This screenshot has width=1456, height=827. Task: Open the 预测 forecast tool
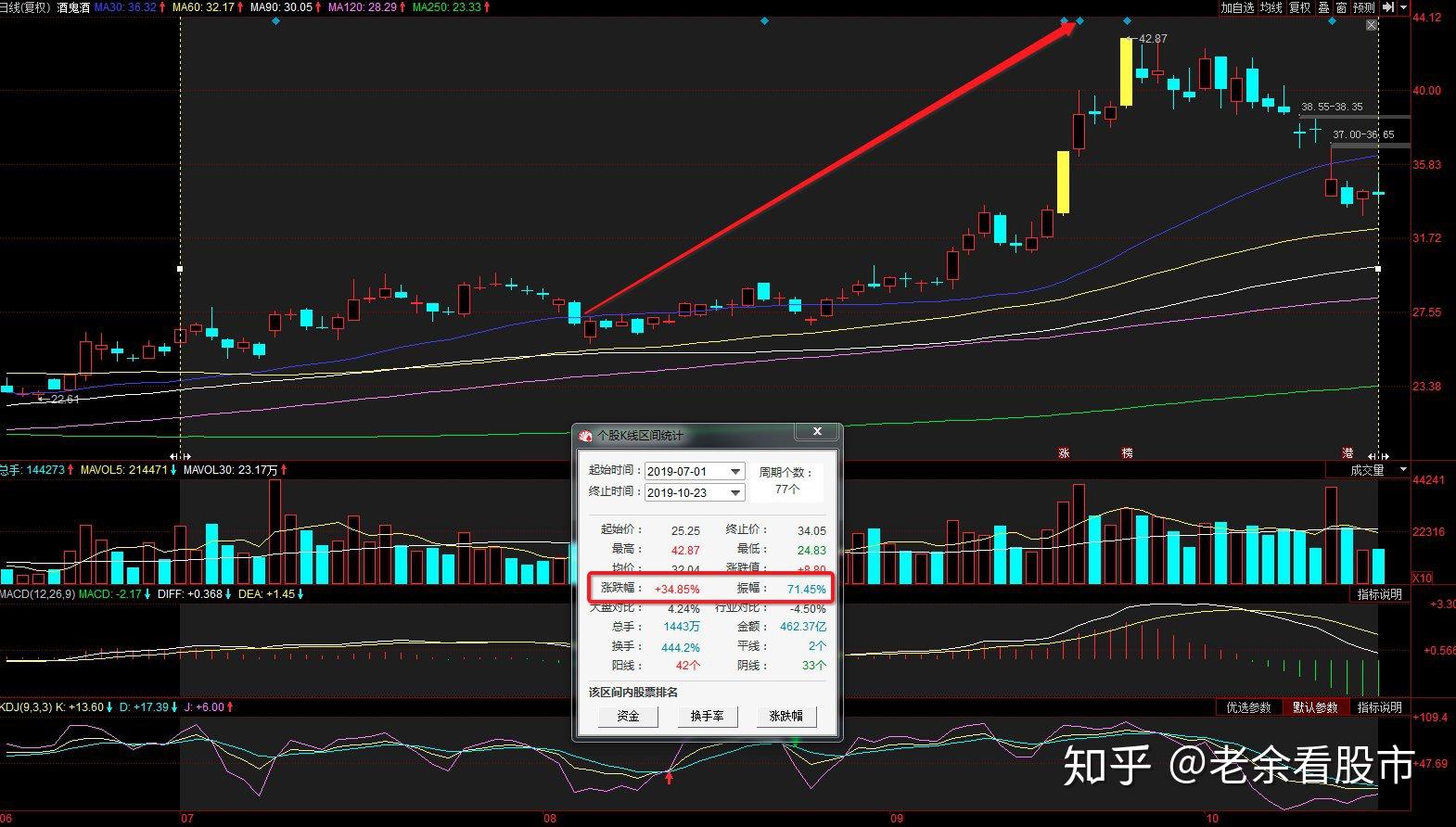point(1363,7)
